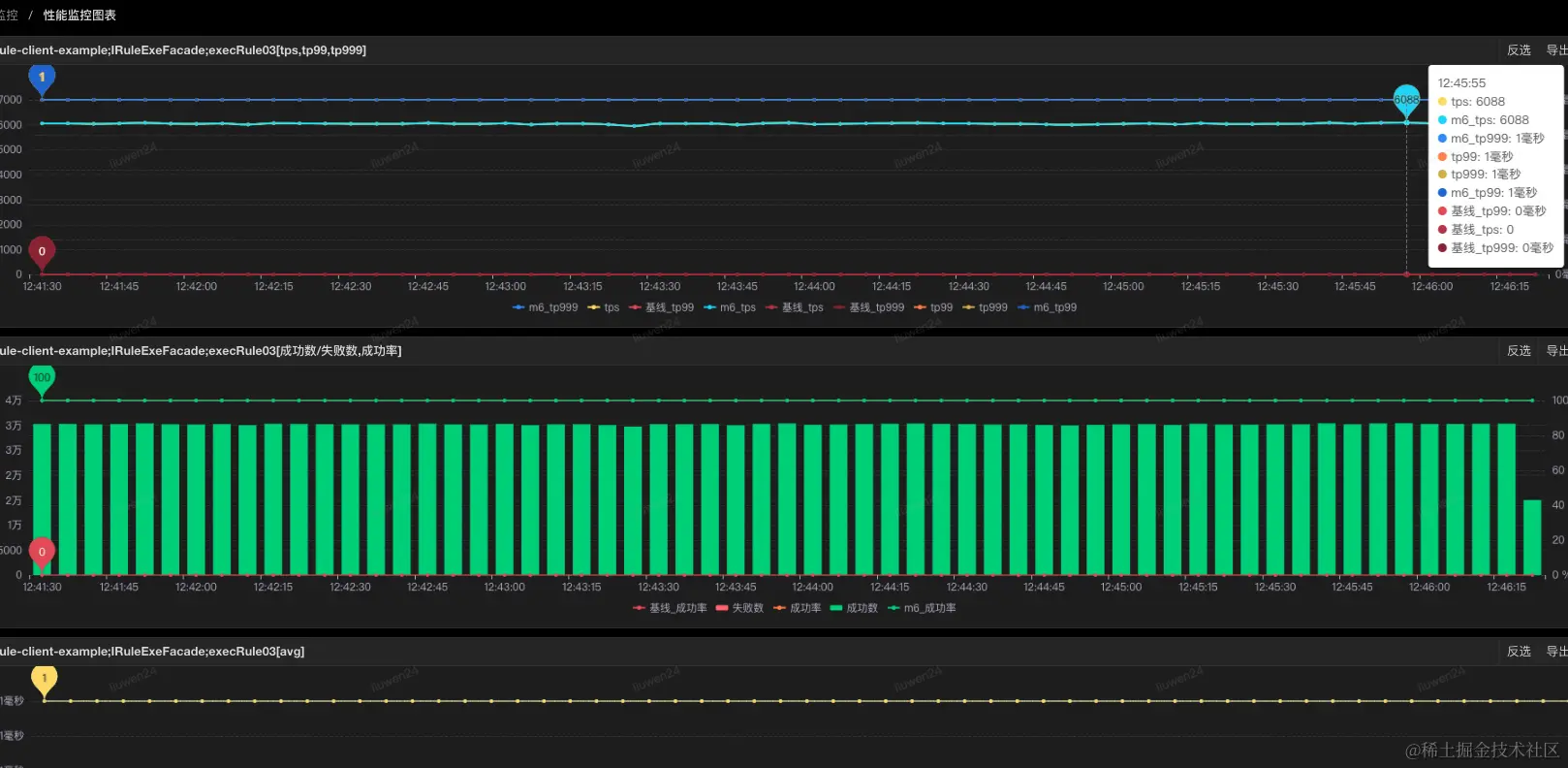This screenshot has width=1568, height=768.
Task: Click tooltip row 'm6_tp99: 1毫秒'
Action: [1487, 193]
